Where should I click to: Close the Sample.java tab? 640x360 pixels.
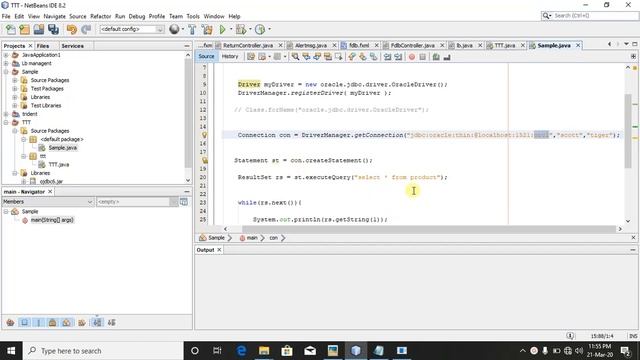click(x=578, y=45)
